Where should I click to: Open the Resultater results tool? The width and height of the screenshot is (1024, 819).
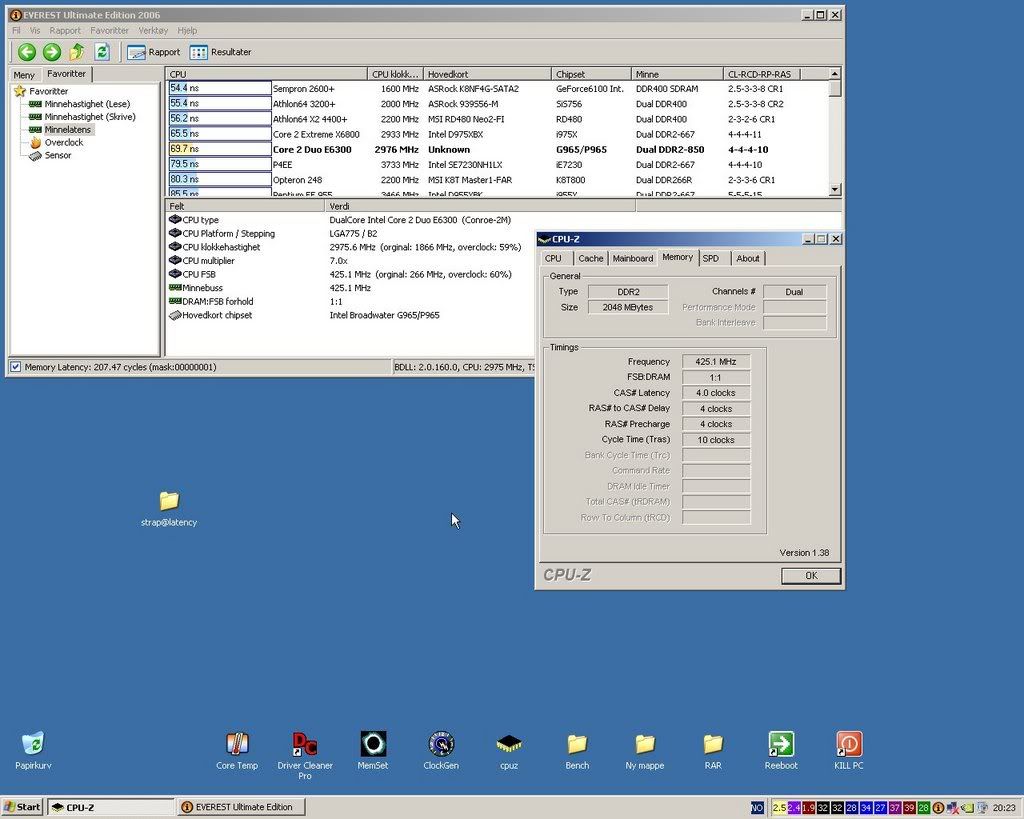point(220,52)
